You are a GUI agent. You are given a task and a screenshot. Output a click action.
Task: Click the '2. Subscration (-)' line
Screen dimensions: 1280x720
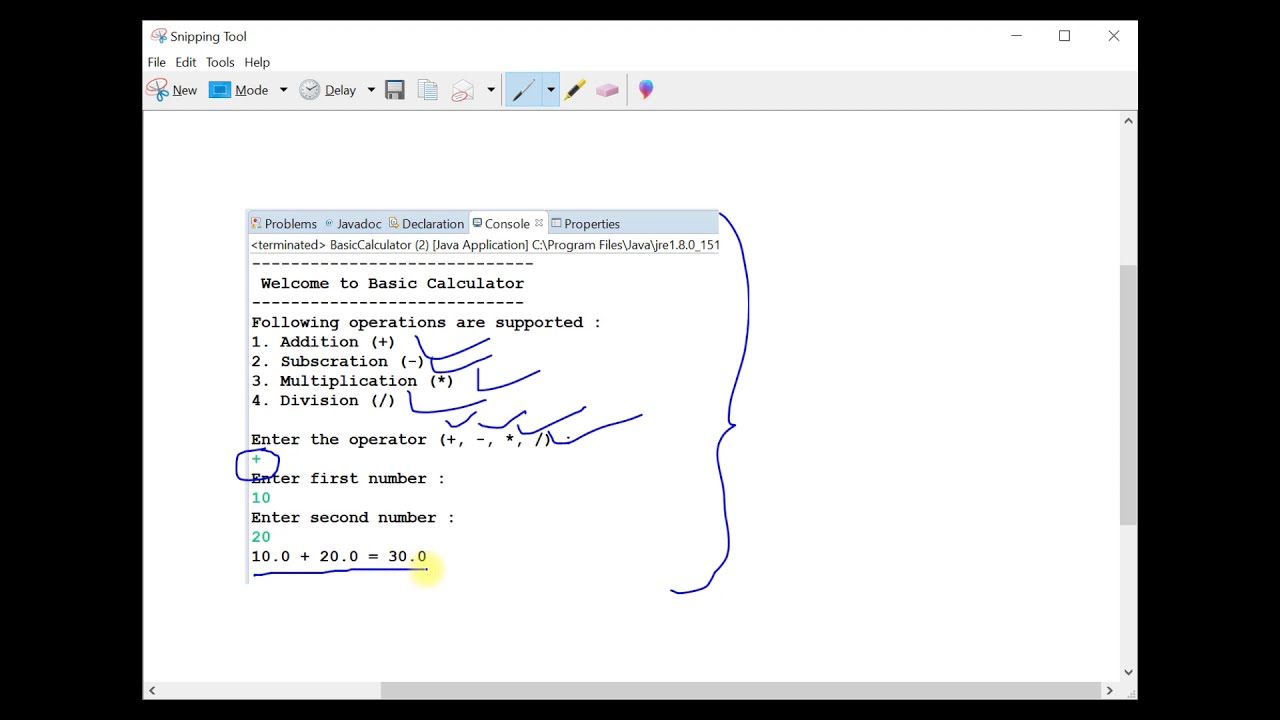coord(338,361)
